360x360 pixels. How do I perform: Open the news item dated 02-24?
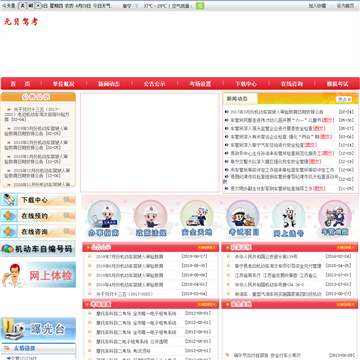click(x=277, y=112)
